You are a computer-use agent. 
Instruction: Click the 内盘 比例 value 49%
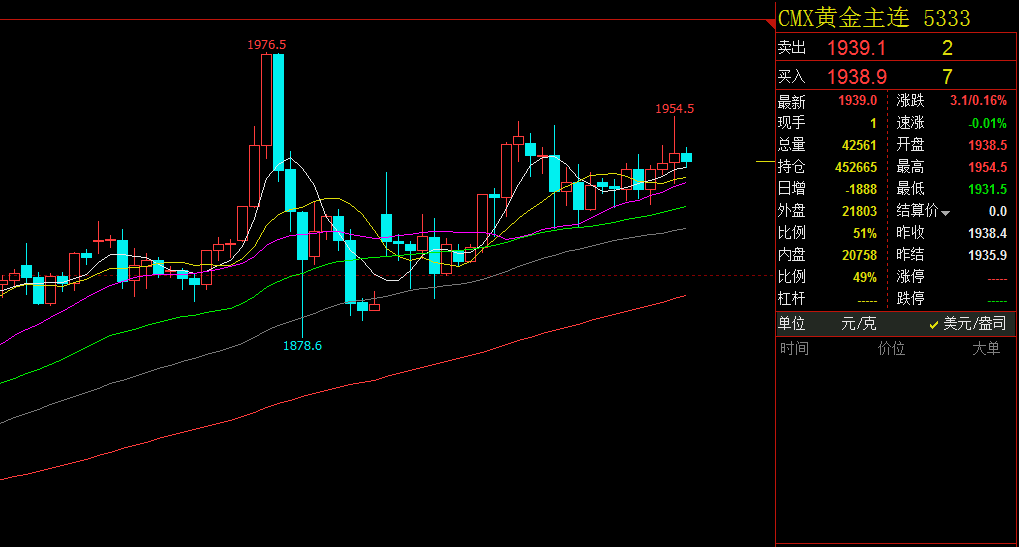pyautogui.click(x=864, y=277)
